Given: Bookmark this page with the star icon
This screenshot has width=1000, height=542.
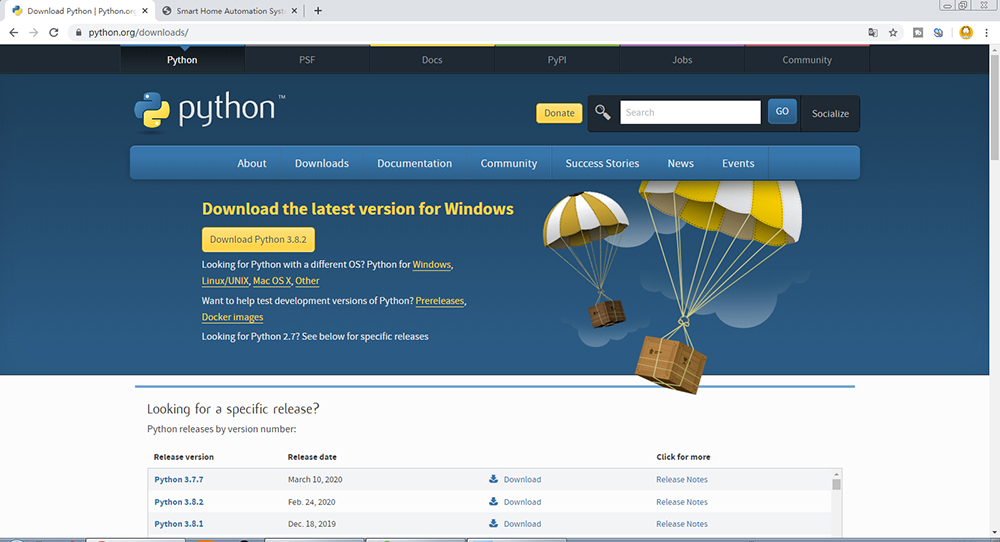Looking at the screenshot, I should [x=895, y=32].
